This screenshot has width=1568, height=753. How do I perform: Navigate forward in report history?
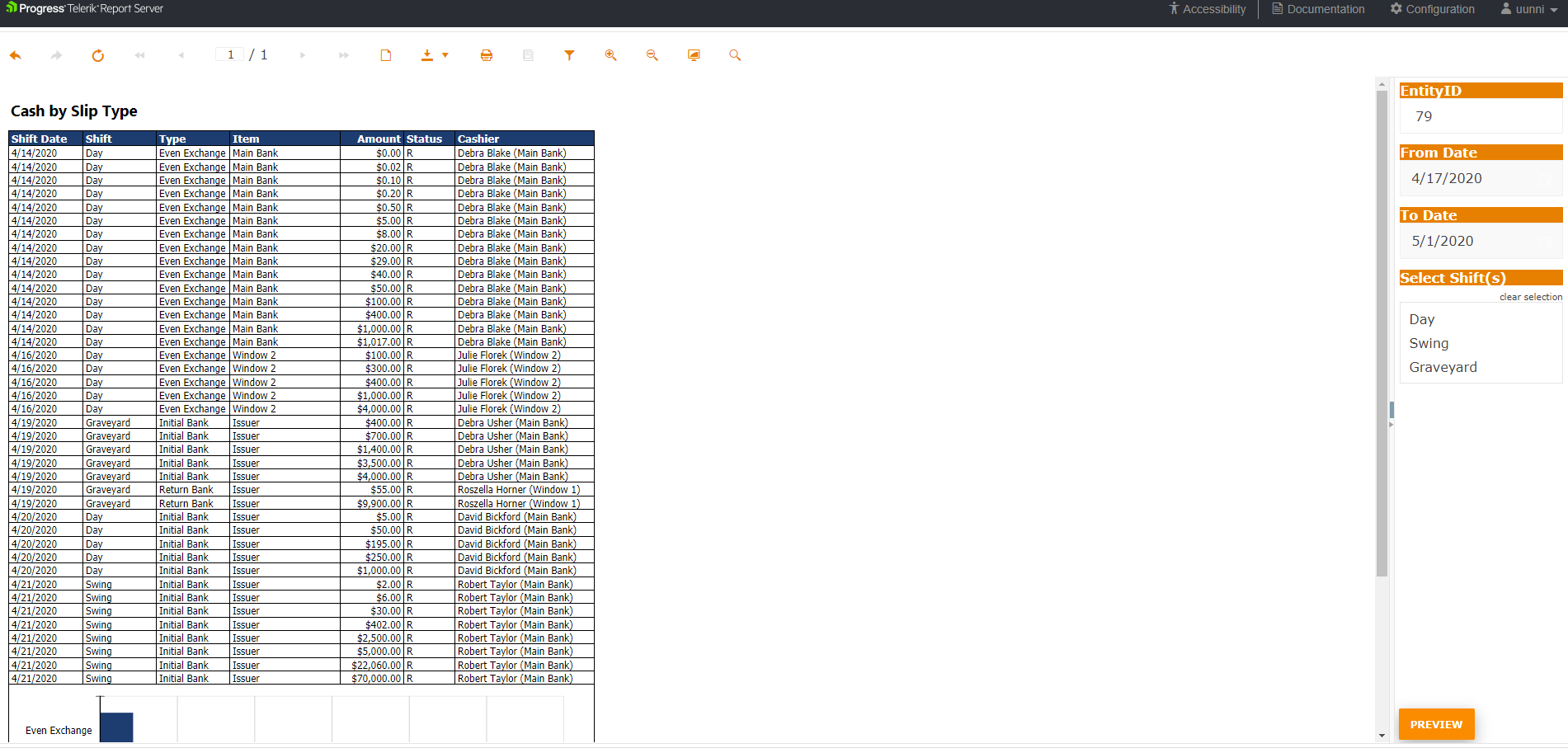pos(56,55)
